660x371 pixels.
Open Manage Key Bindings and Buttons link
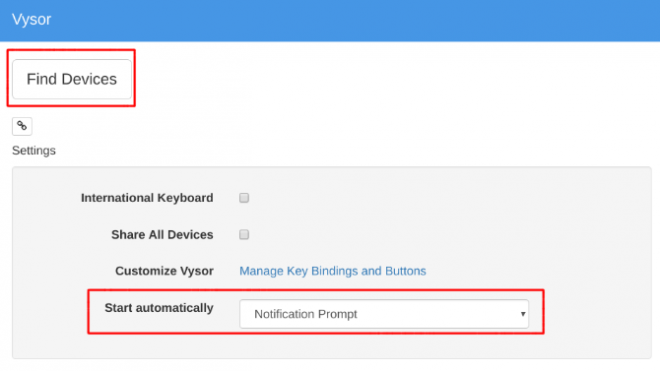point(333,271)
